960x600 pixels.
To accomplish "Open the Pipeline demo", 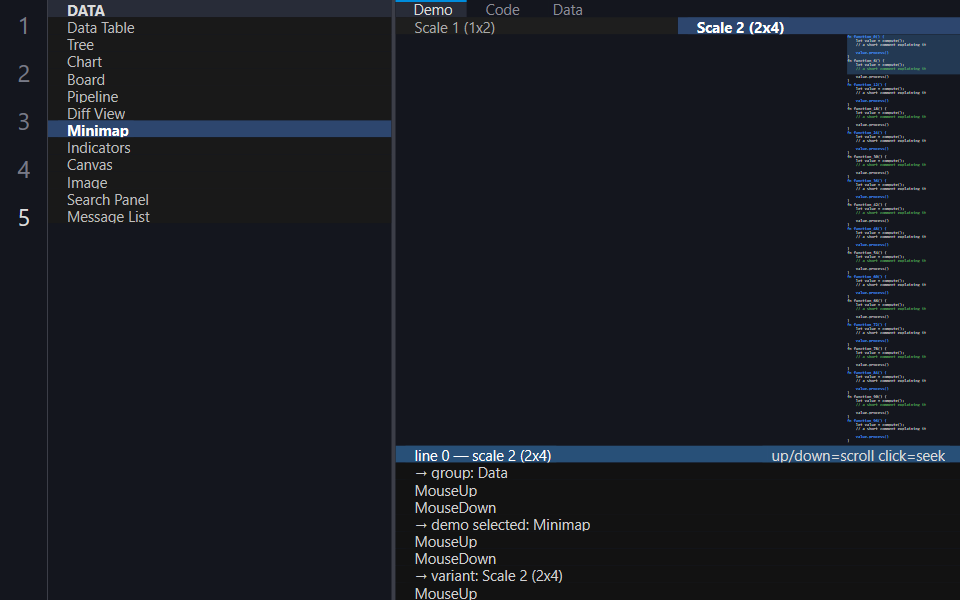I will coord(219,97).
